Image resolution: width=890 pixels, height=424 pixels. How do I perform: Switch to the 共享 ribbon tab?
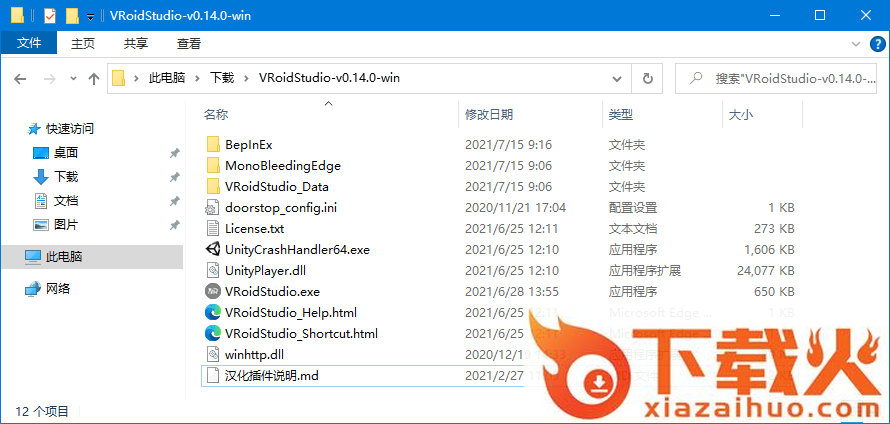(136, 43)
